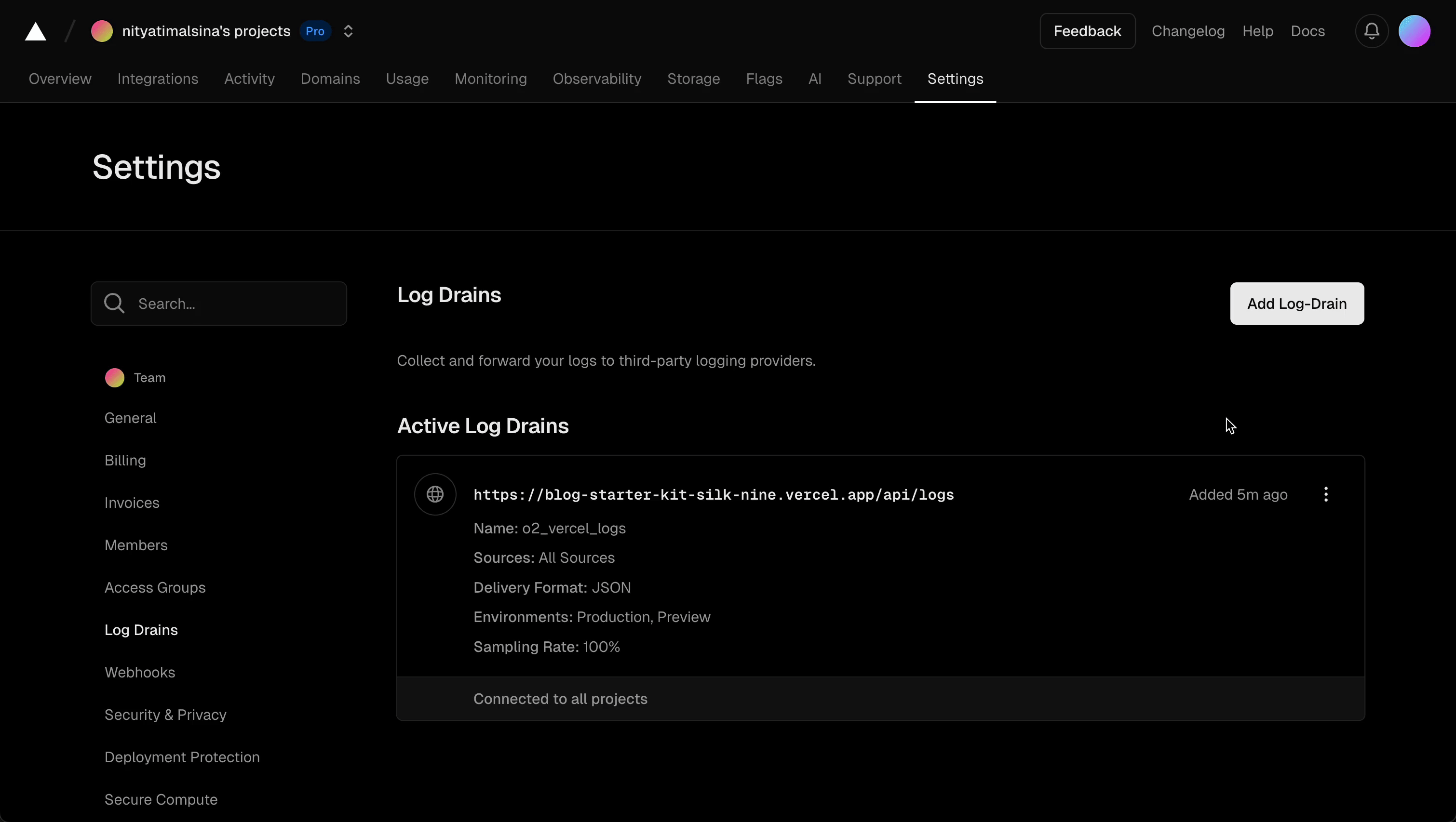Screen dimensions: 1456x822
Task: Open Webhooks settings
Action: pos(140,672)
